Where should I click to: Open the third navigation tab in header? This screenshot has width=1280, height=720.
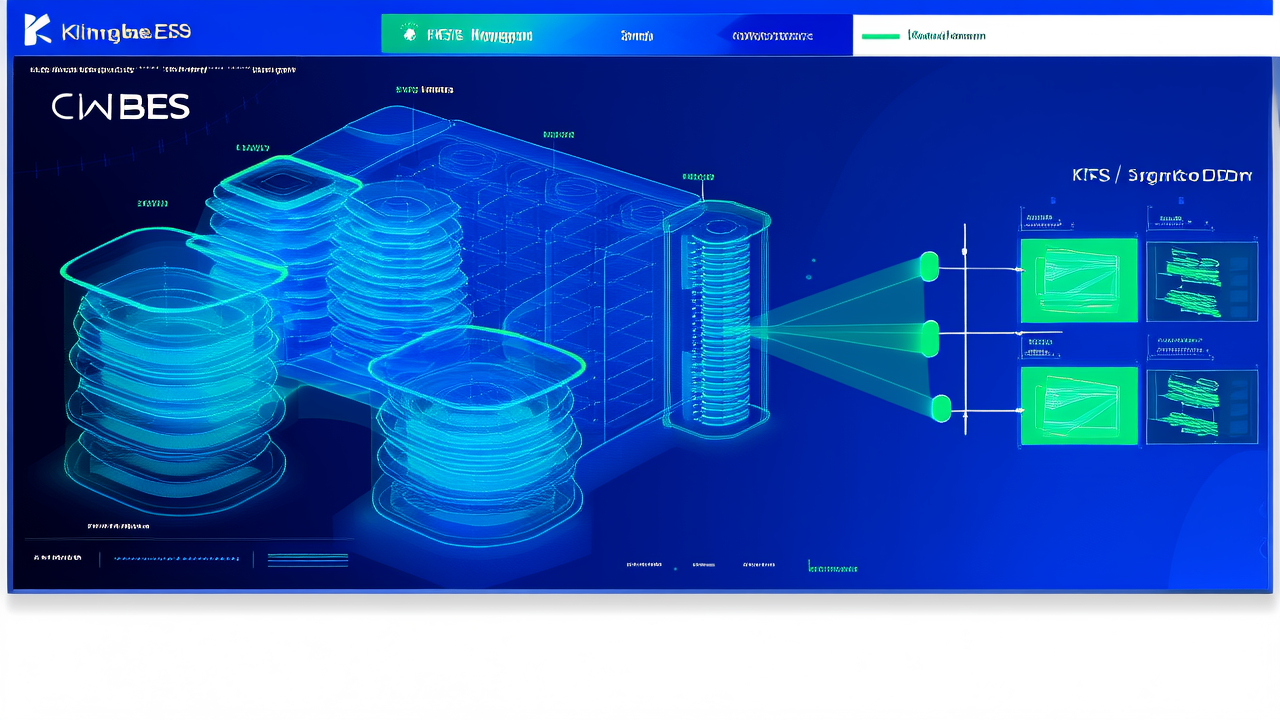tap(772, 36)
